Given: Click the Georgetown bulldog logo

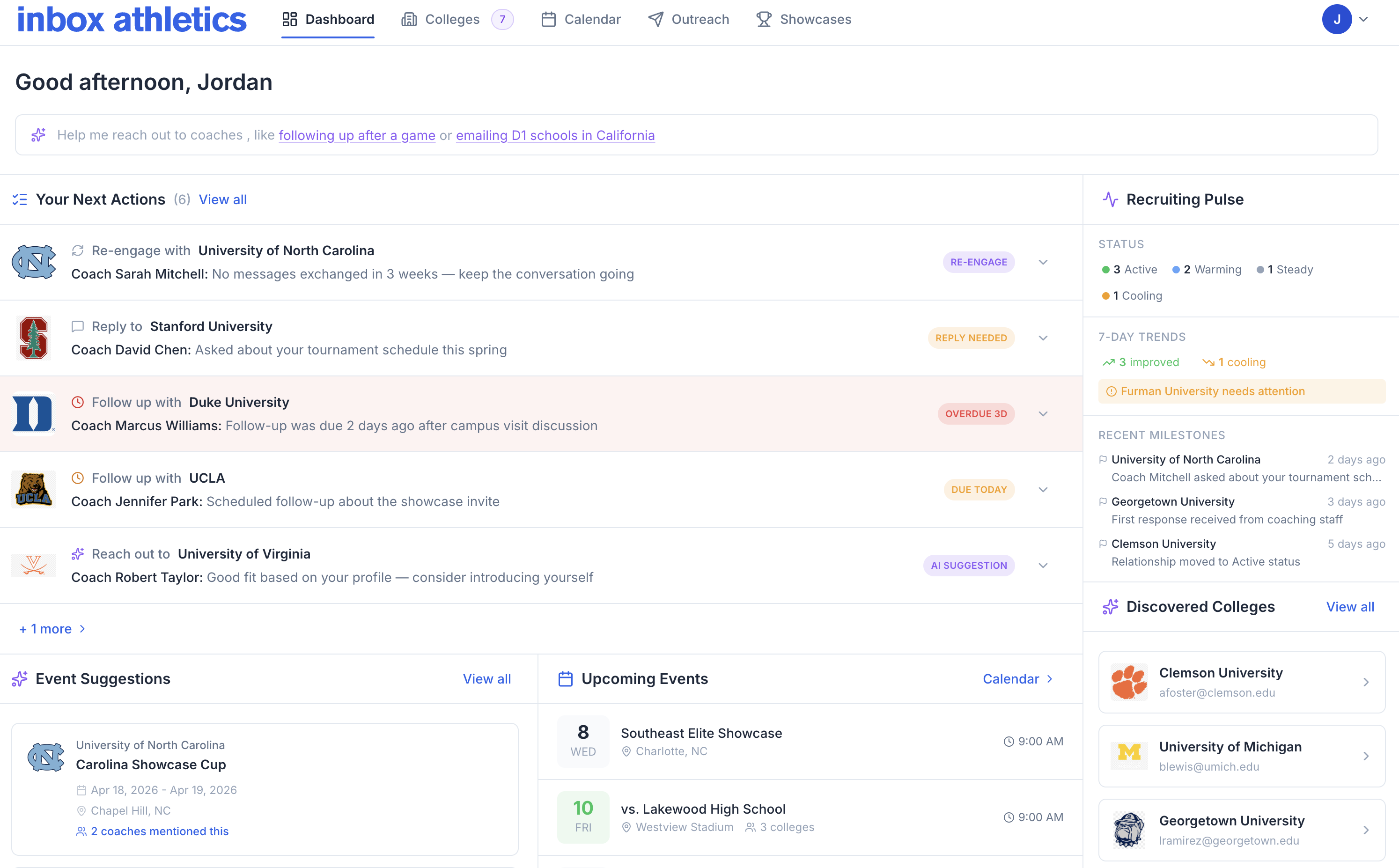Looking at the screenshot, I should [1129, 830].
